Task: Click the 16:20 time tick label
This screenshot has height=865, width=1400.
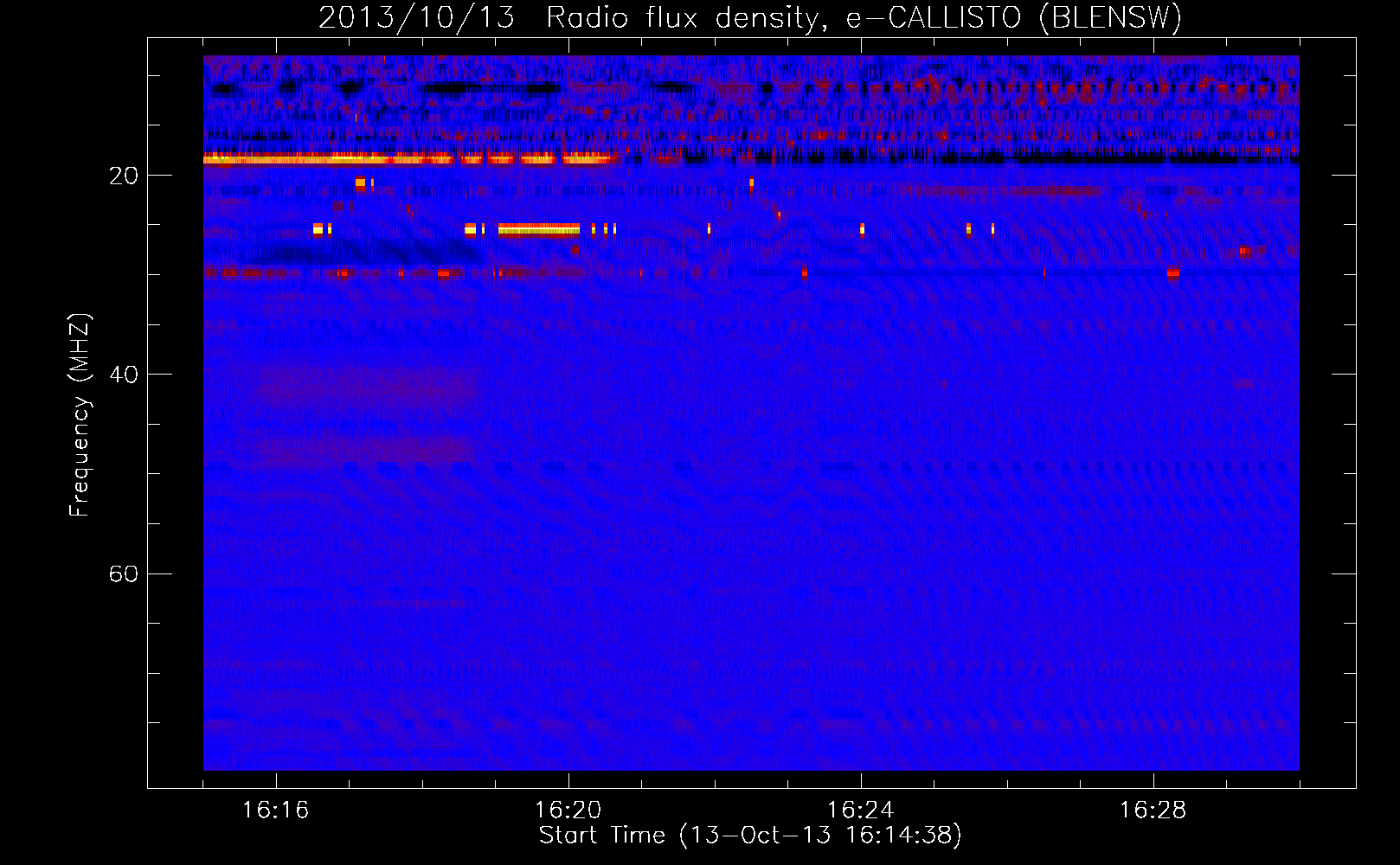Action: (x=568, y=811)
